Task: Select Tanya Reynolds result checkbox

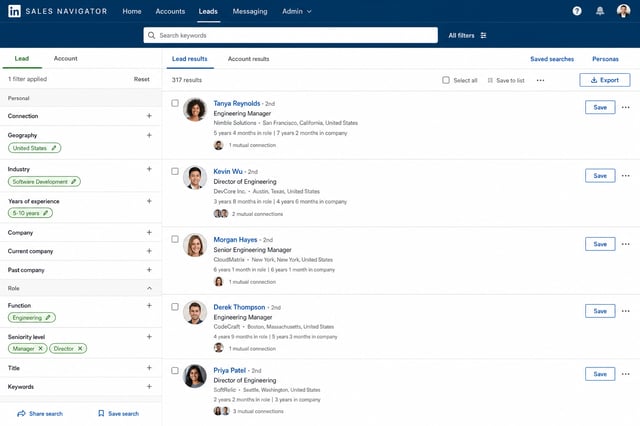Action: tap(175, 103)
